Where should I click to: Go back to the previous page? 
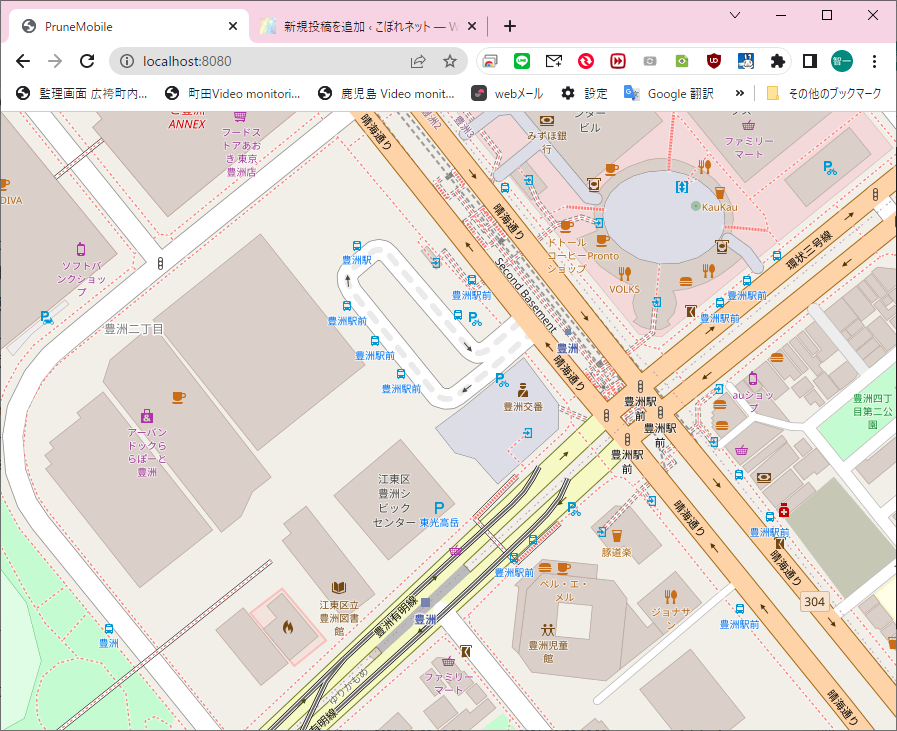pos(24,61)
